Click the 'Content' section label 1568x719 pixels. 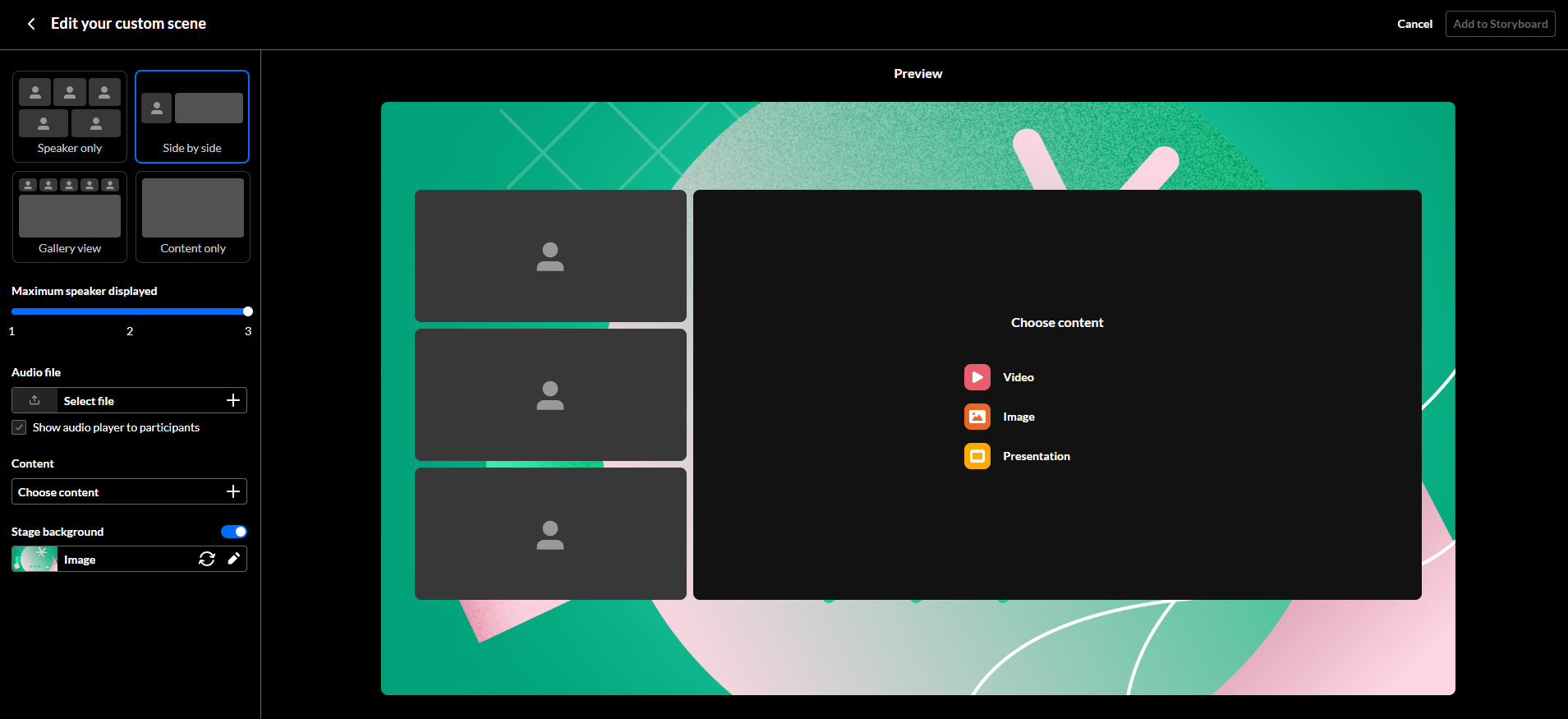point(33,463)
